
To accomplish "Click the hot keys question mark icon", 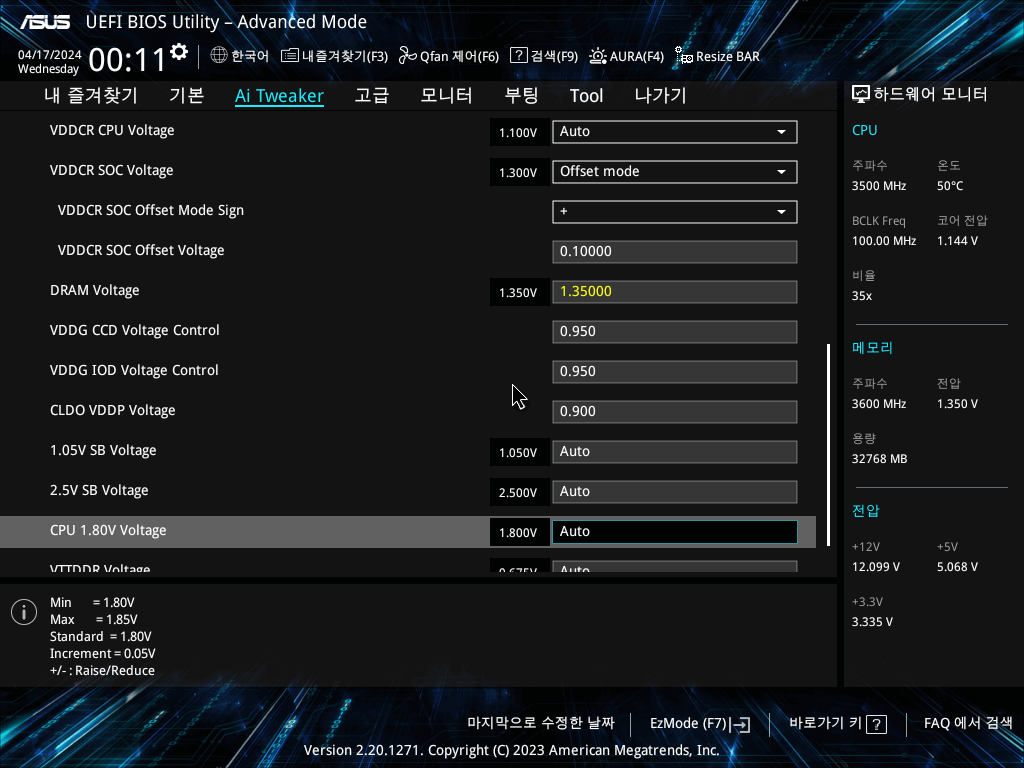I will [x=876, y=724].
